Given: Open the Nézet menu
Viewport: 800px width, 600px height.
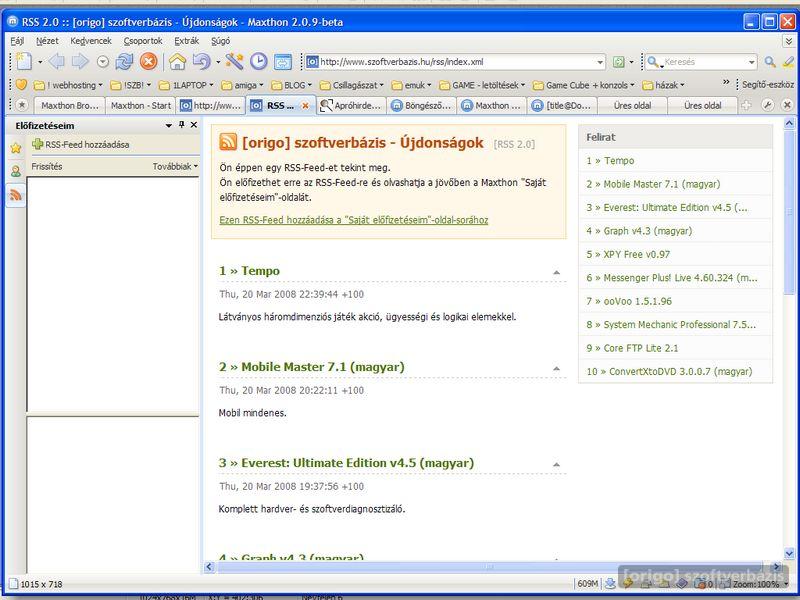Looking at the screenshot, I should 47,41.
